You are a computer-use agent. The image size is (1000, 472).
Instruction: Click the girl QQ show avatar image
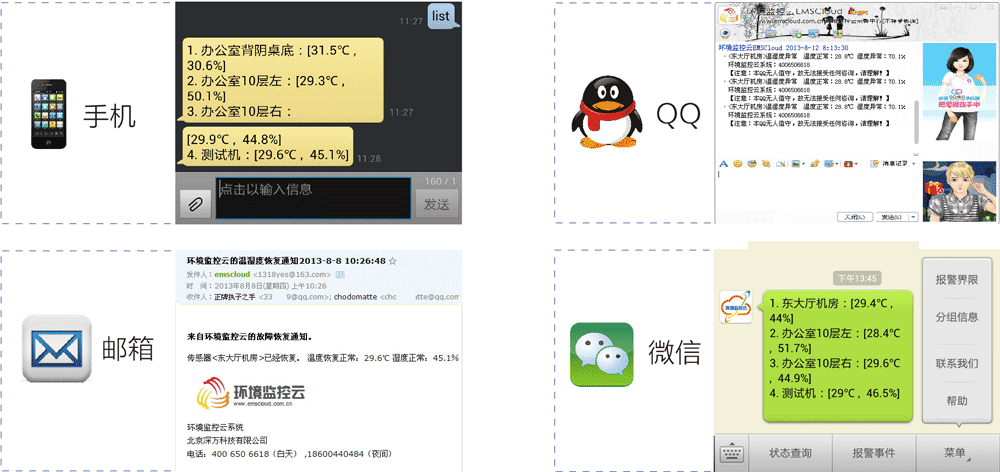960,93
